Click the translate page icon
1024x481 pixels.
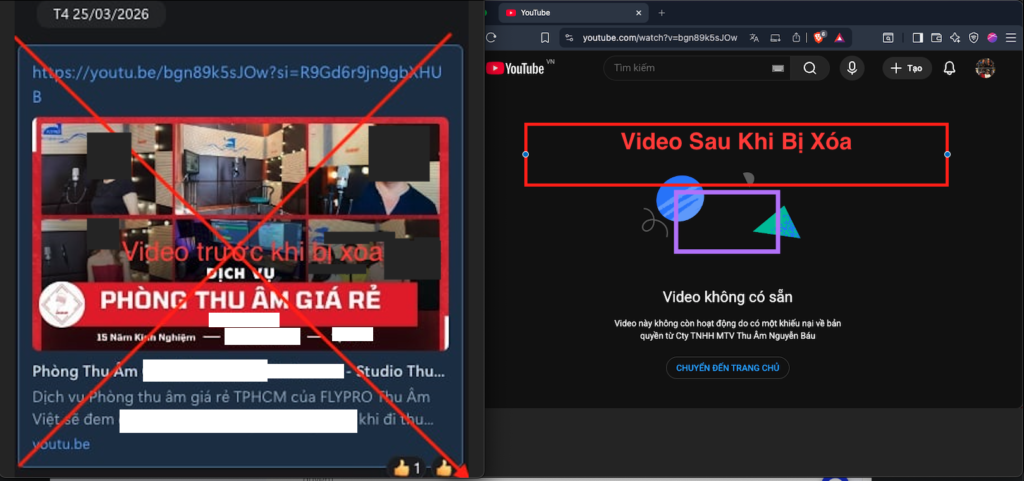754,38
